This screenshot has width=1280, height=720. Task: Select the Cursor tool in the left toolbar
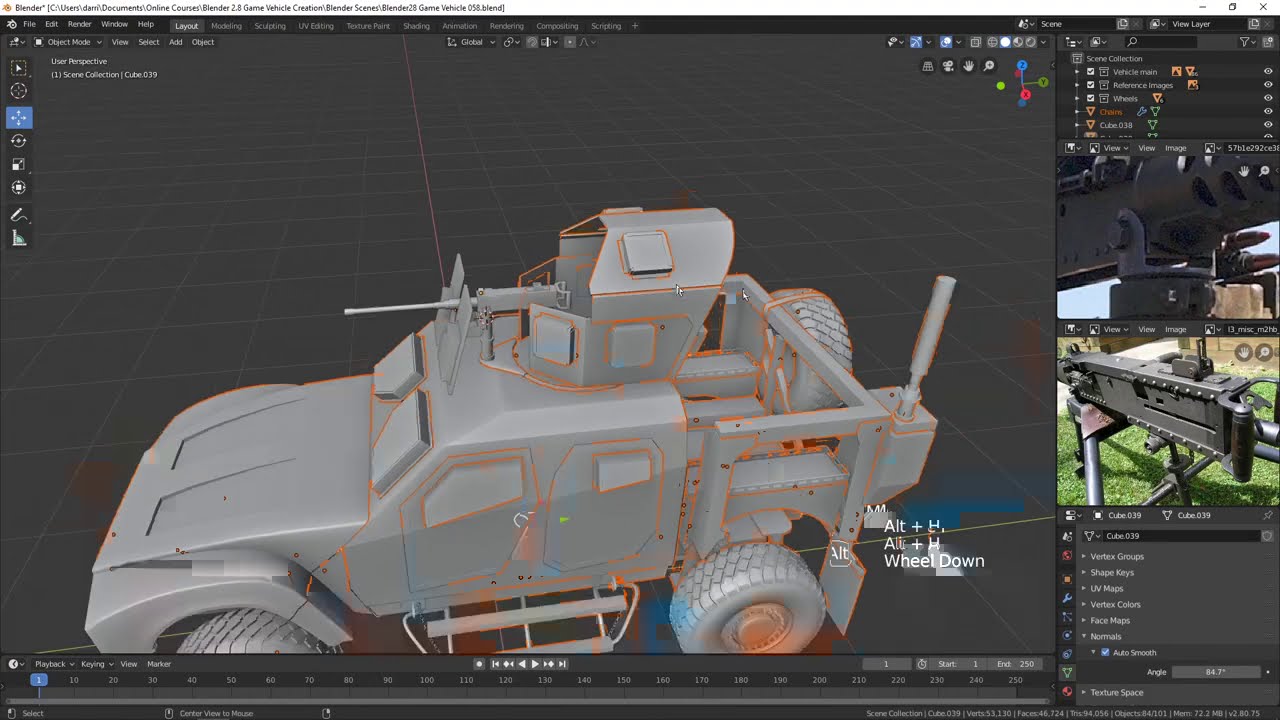click(18, 91)
